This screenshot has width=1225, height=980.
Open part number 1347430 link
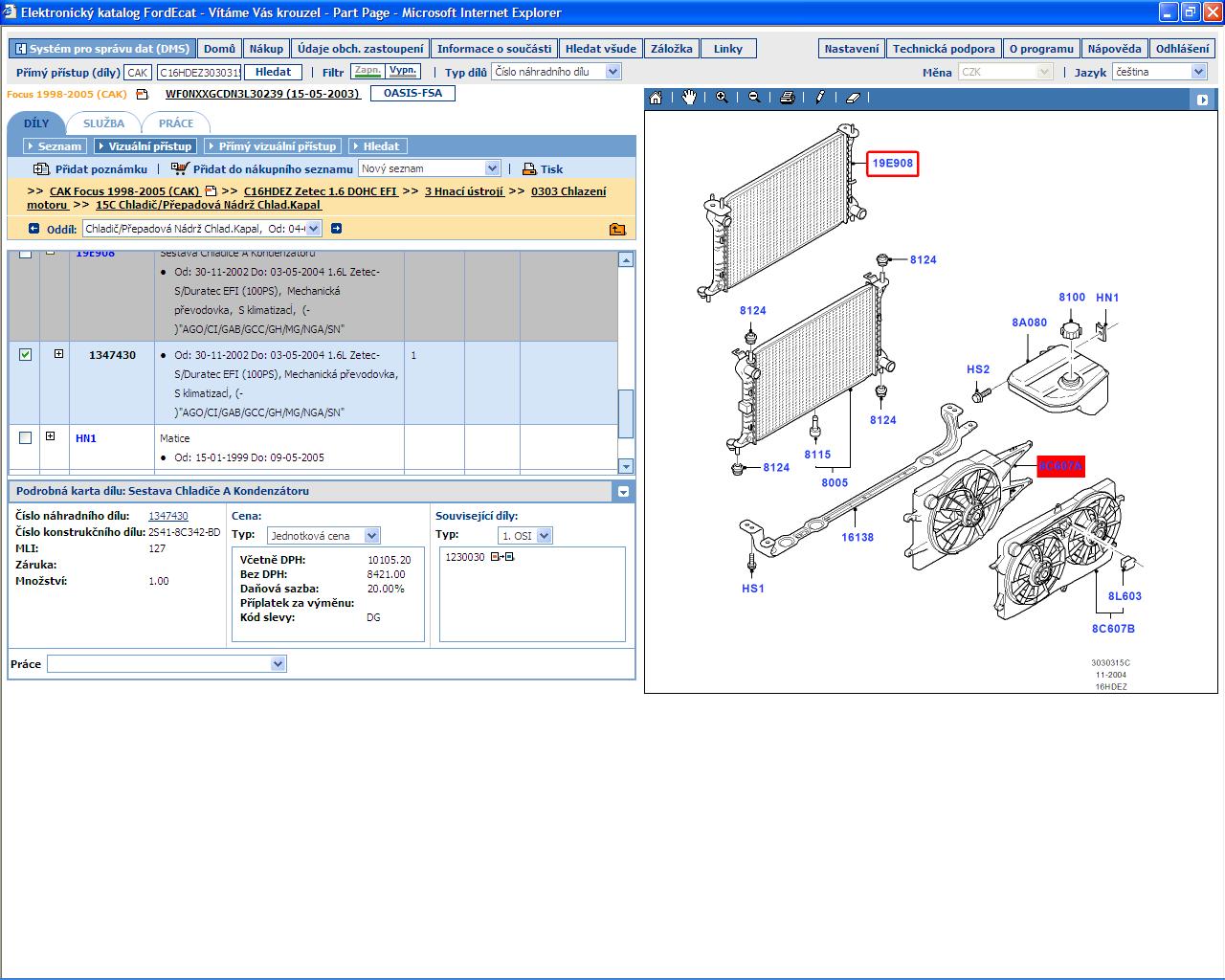pyautogui.click(x=168, y=517)
